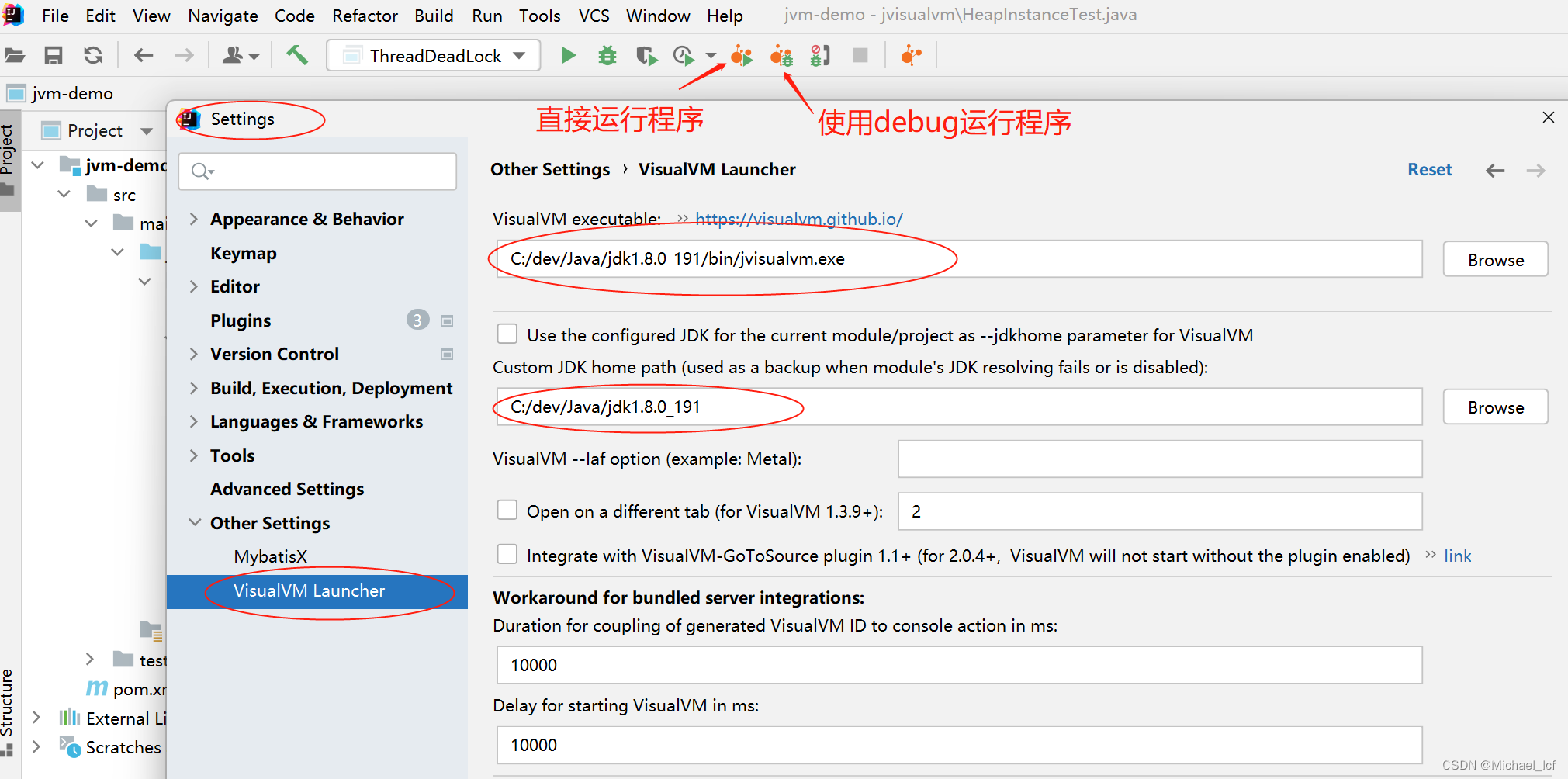Click the Forward navigation arrow in toolbar
Viewport: 1568px width, 779px height.
click(x=184, y=55)
